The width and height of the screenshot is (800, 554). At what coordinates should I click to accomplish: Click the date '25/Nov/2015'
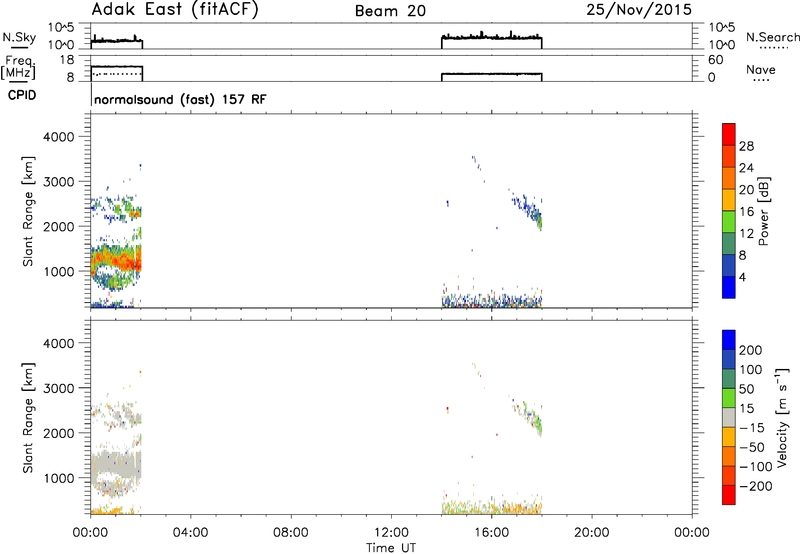click(639, 10)
